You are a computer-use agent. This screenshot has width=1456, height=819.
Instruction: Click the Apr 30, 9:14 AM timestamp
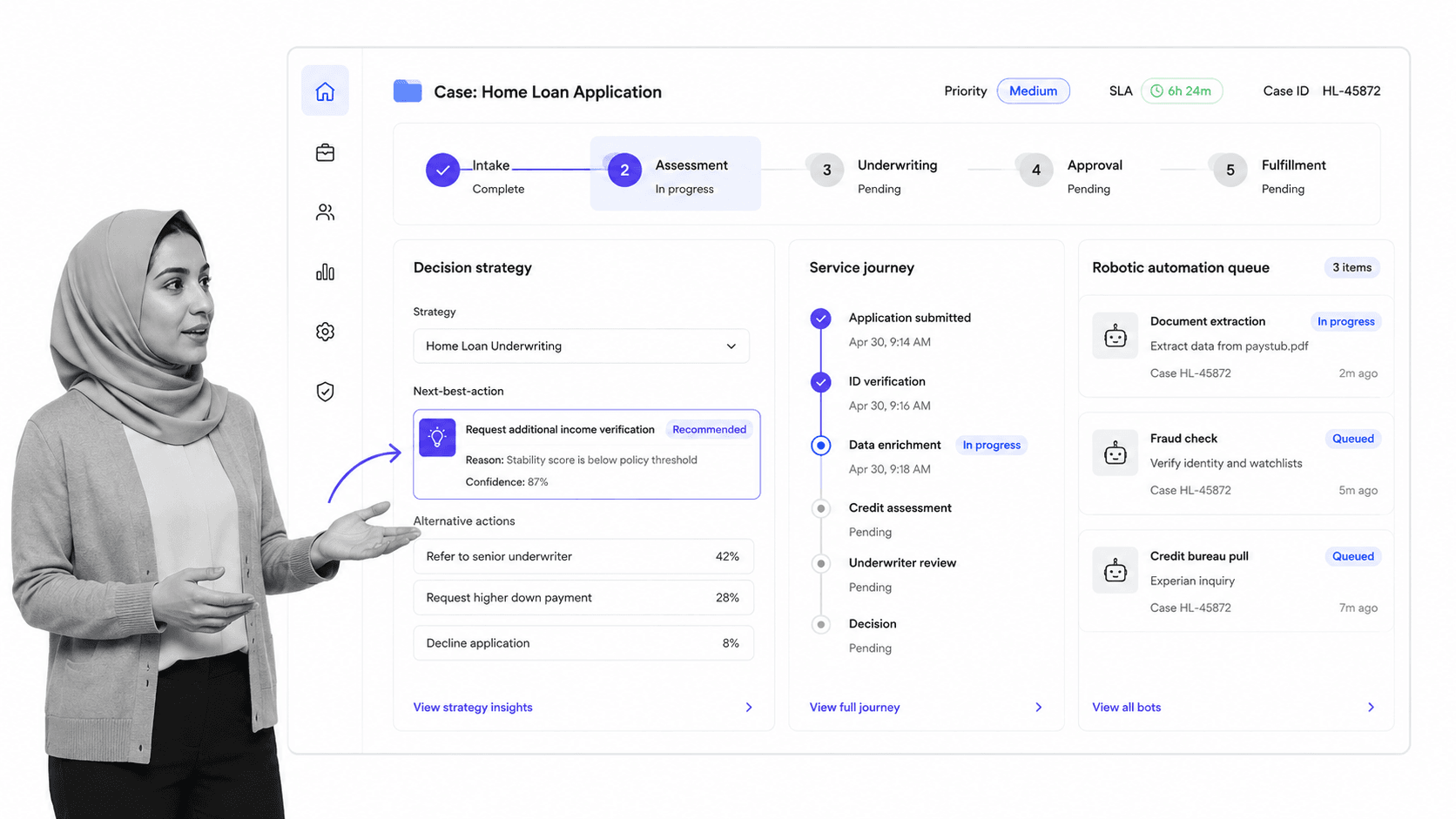tap(889, 342)
